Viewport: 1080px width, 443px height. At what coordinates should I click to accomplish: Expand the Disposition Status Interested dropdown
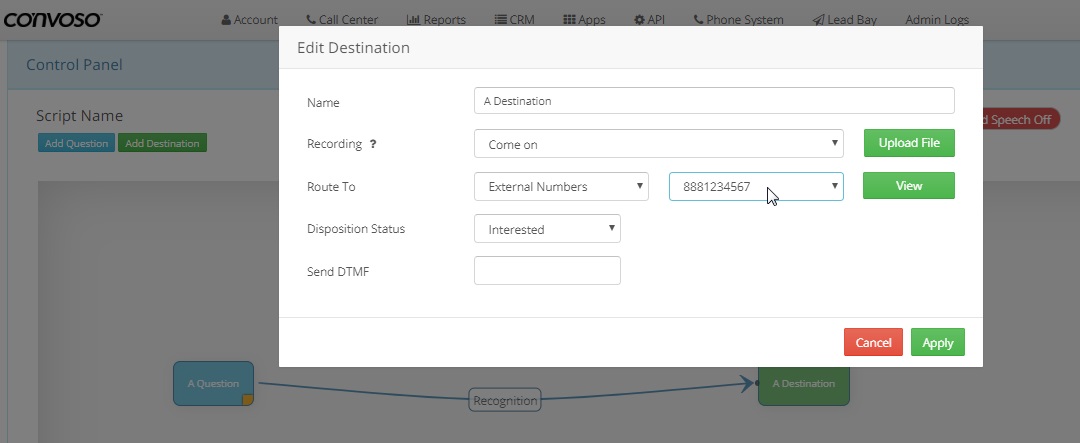pos(547,229)
